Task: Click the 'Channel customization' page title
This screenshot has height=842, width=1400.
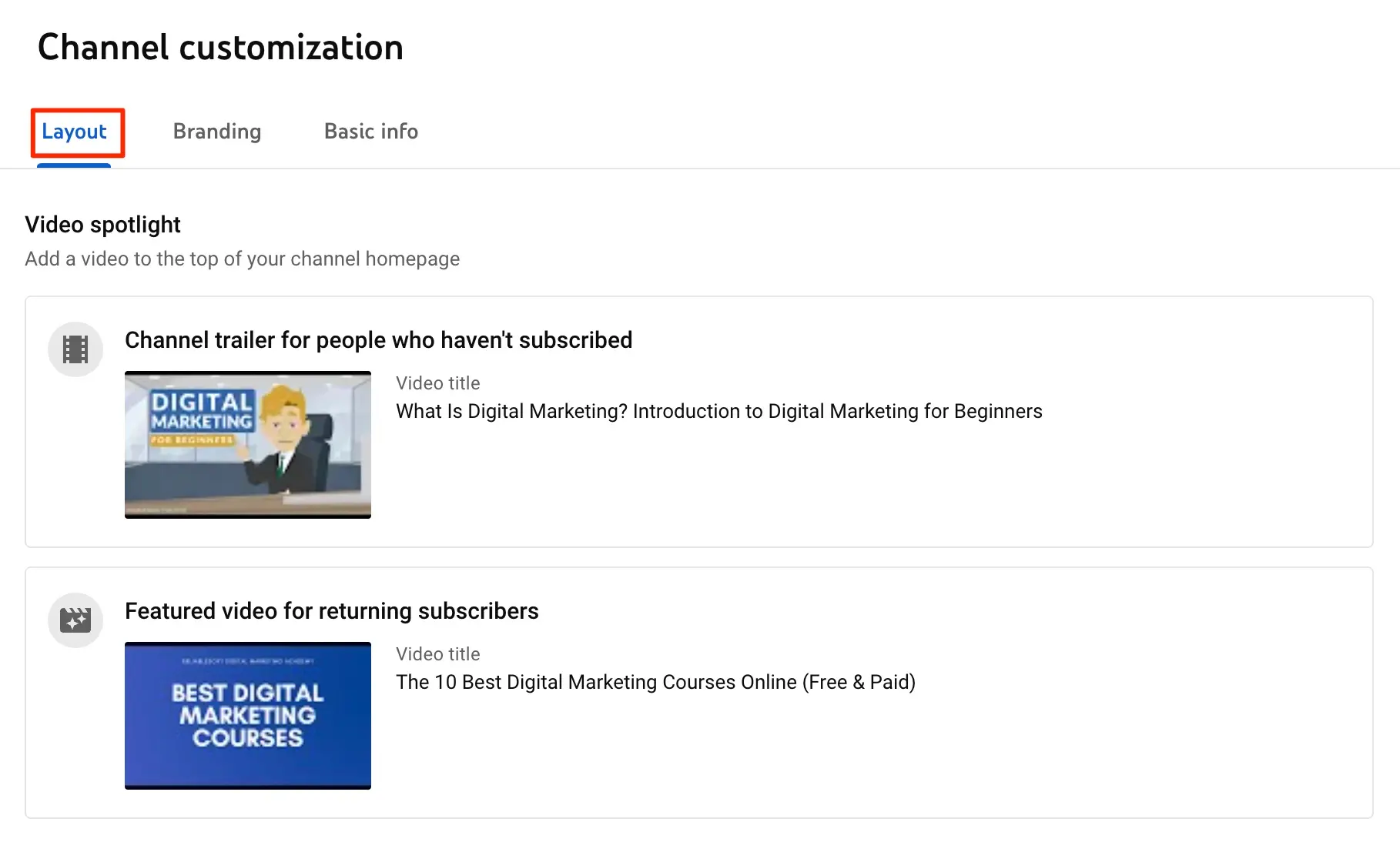Action: pos(220,48)
